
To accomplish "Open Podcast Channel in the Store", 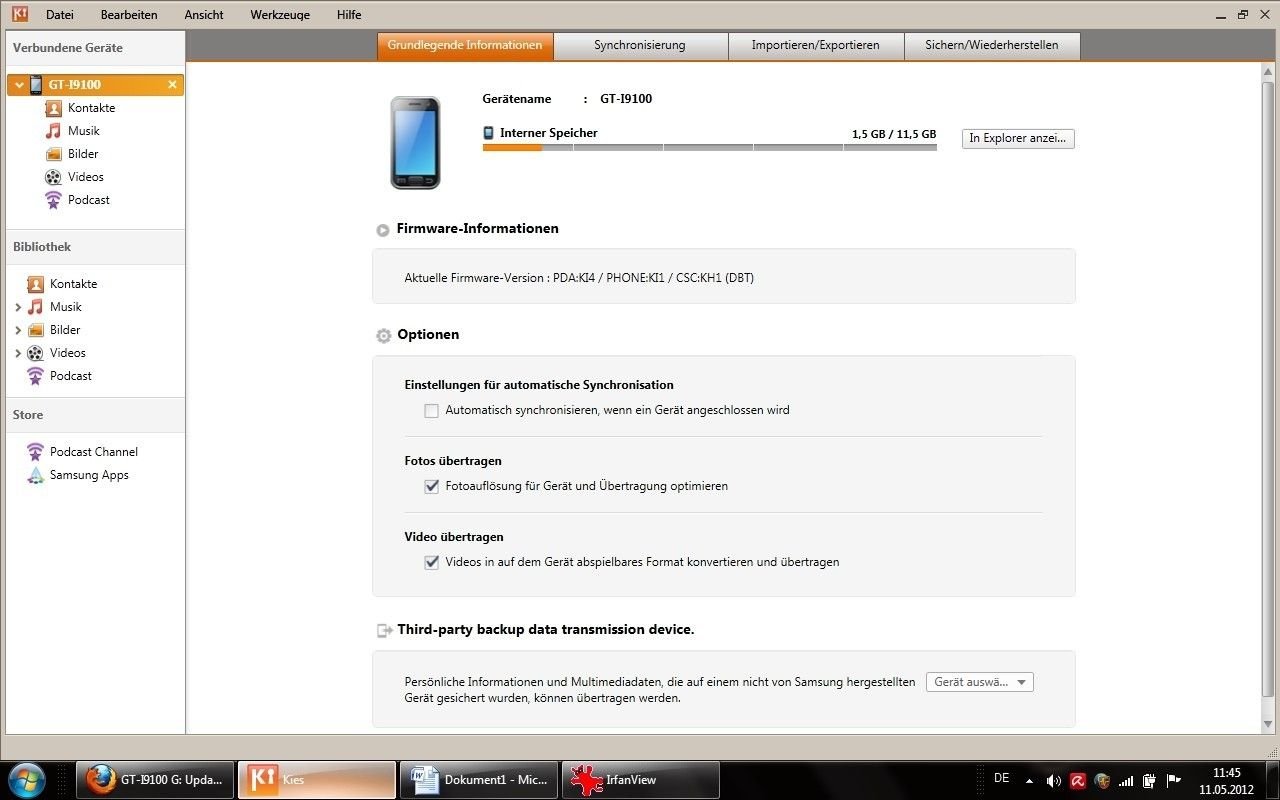I will point(83,452).
